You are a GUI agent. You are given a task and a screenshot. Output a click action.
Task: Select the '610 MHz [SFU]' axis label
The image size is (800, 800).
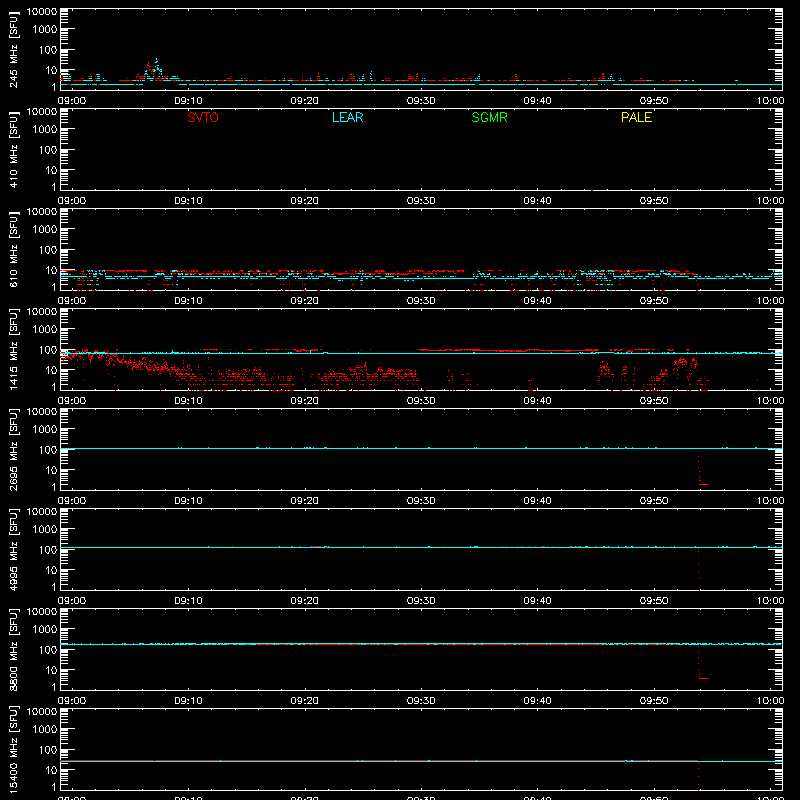pos(14,249)
